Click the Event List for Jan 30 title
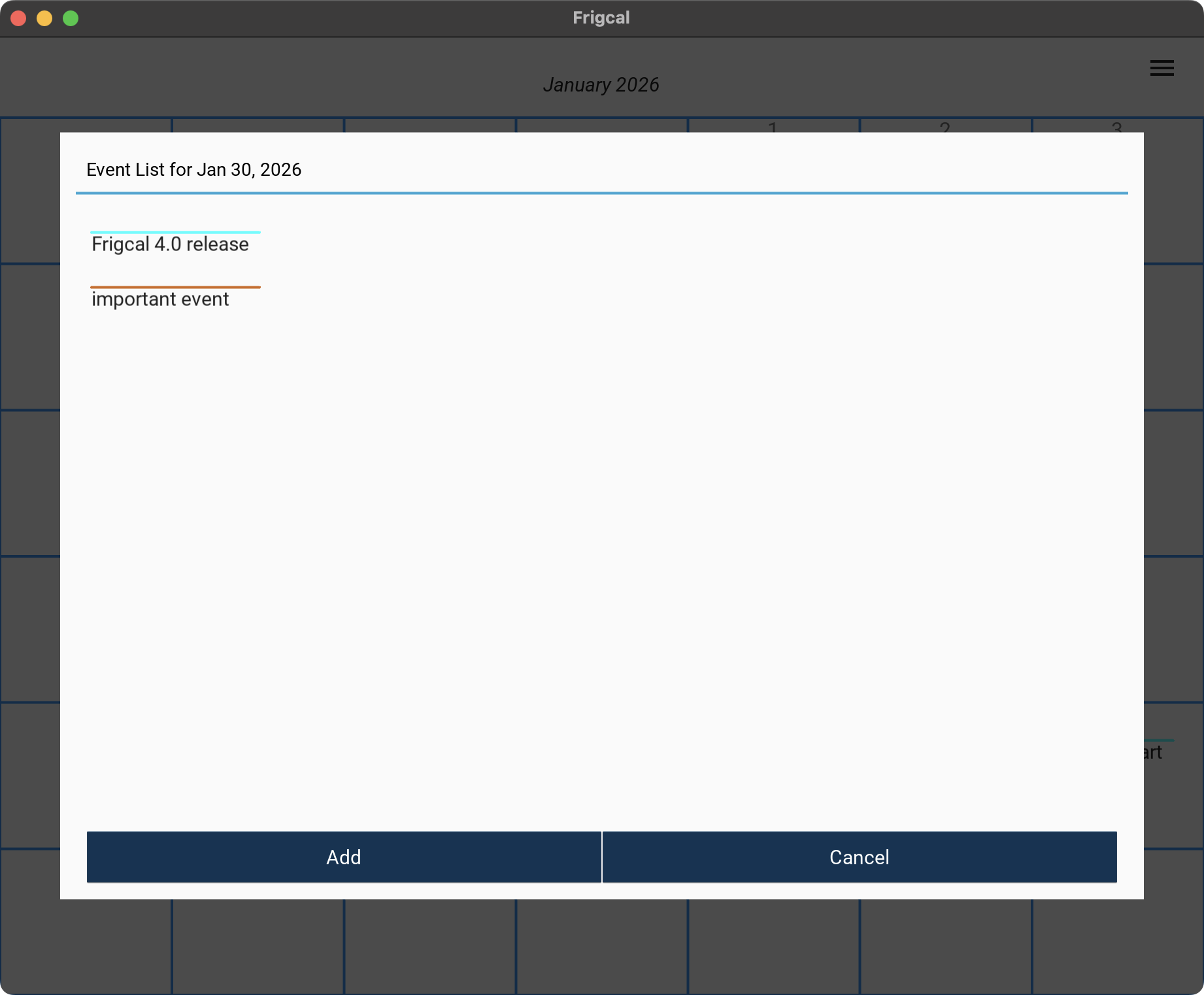Viewport: 1204px width, 995px height. (194, 170)
